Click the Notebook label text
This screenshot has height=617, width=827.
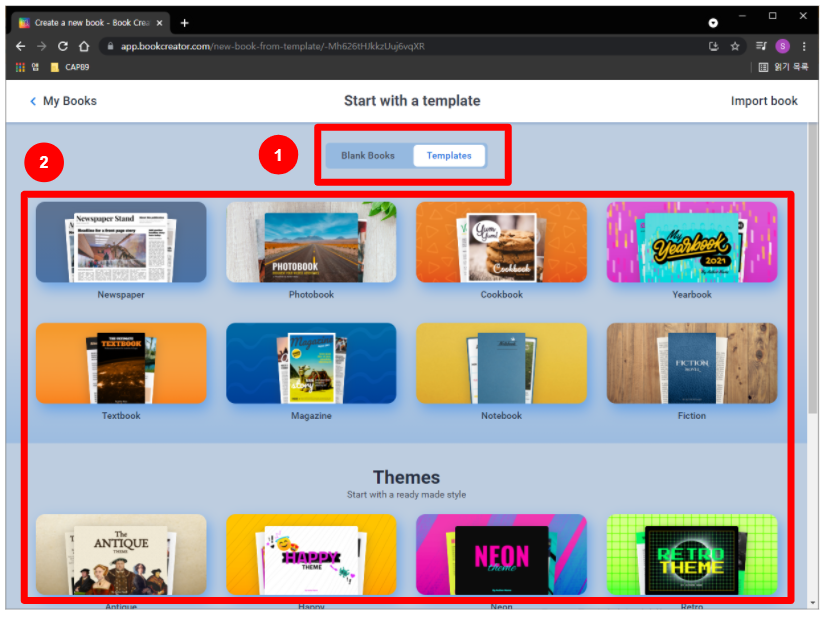coord(502,416)
